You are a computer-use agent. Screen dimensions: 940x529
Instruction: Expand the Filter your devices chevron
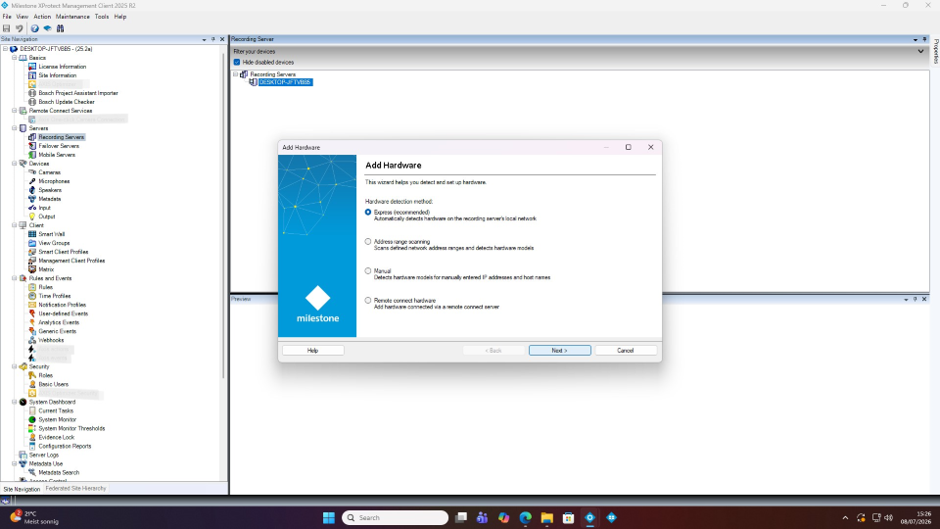pos(921,52)
